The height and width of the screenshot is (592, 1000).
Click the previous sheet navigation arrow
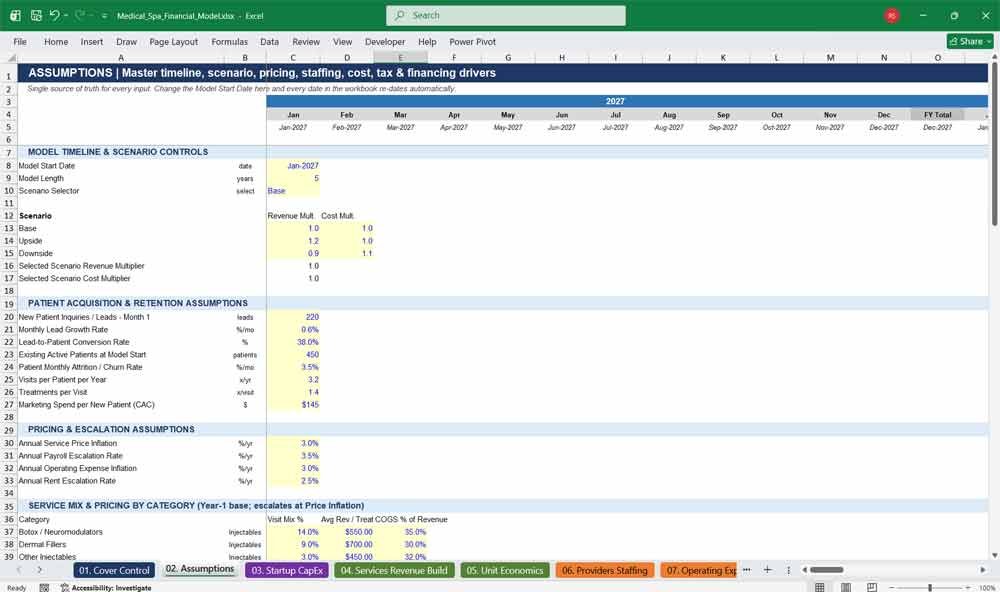19,570
